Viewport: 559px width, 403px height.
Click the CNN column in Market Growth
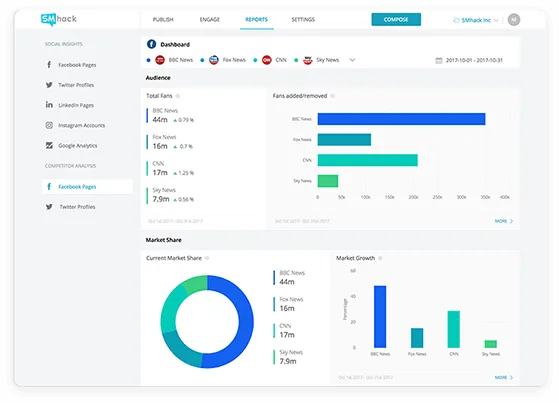[454, 329]
